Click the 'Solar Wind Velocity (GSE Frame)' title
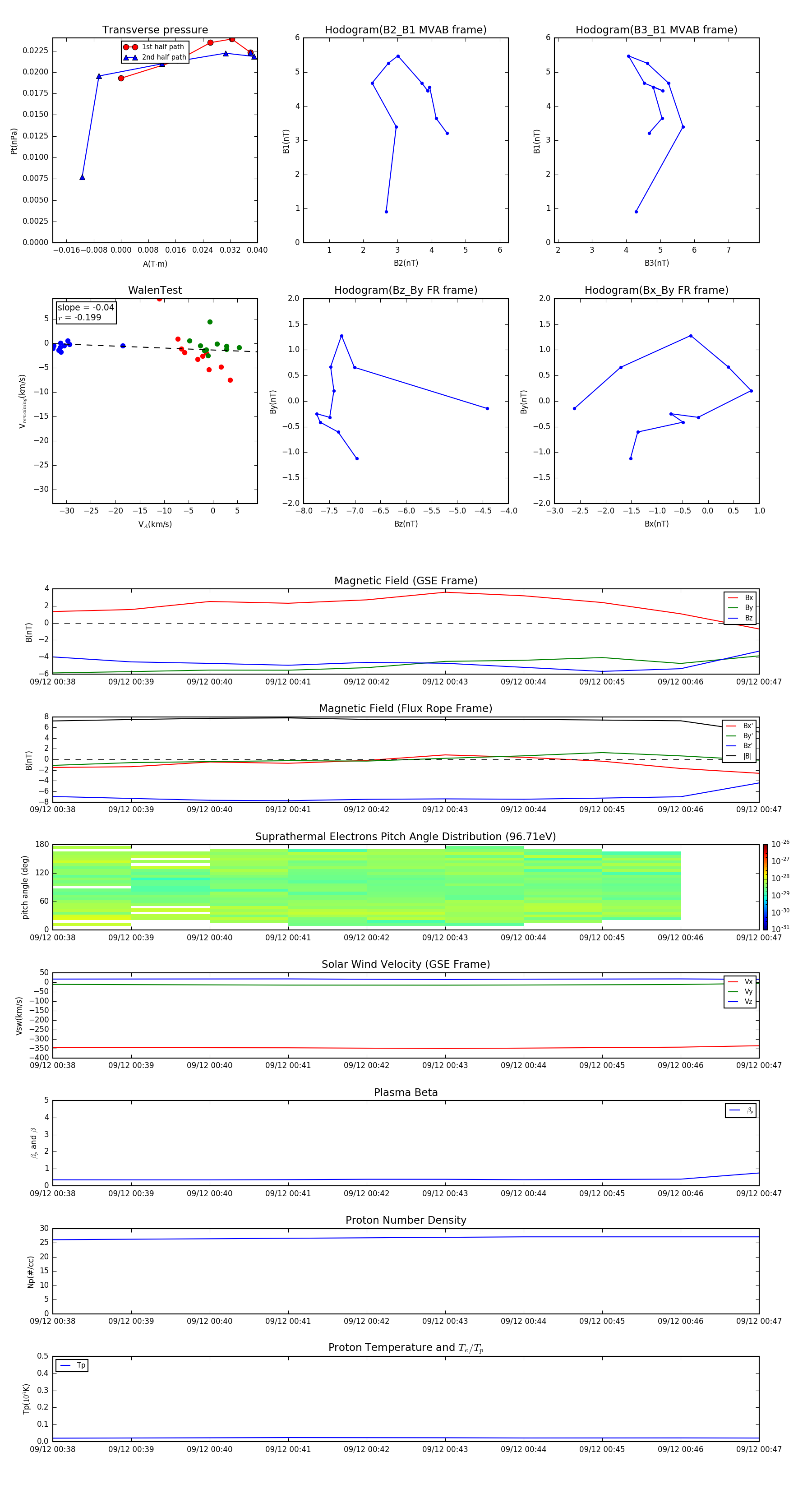812x1489 pixels. coord(406,964)
